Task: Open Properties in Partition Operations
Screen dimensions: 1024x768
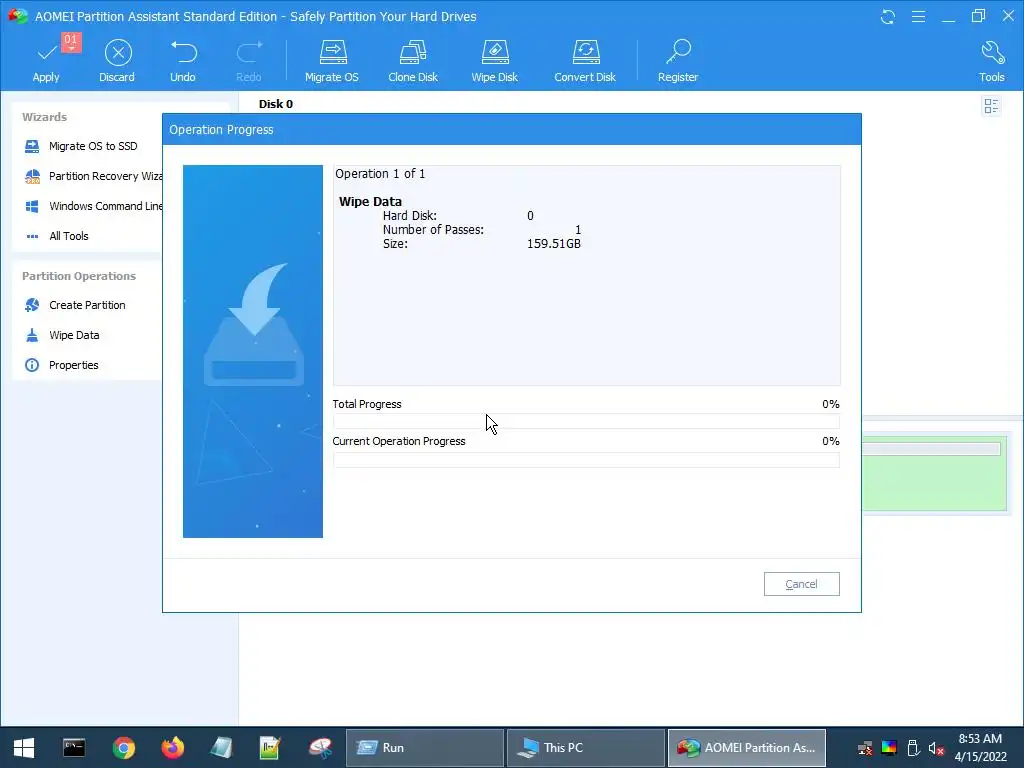Action: pos(61,366)
